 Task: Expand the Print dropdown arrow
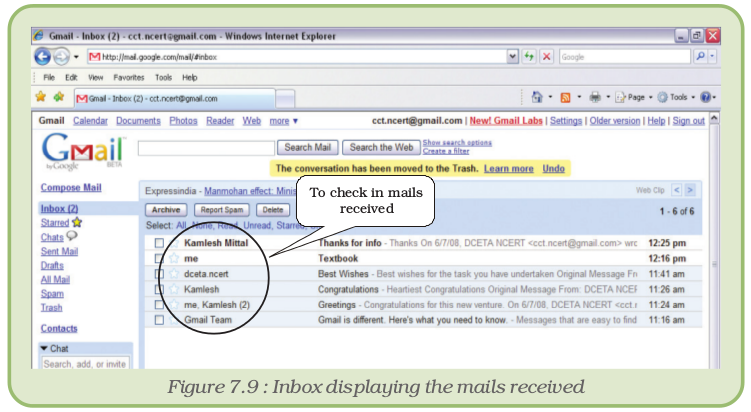[608, 97]
